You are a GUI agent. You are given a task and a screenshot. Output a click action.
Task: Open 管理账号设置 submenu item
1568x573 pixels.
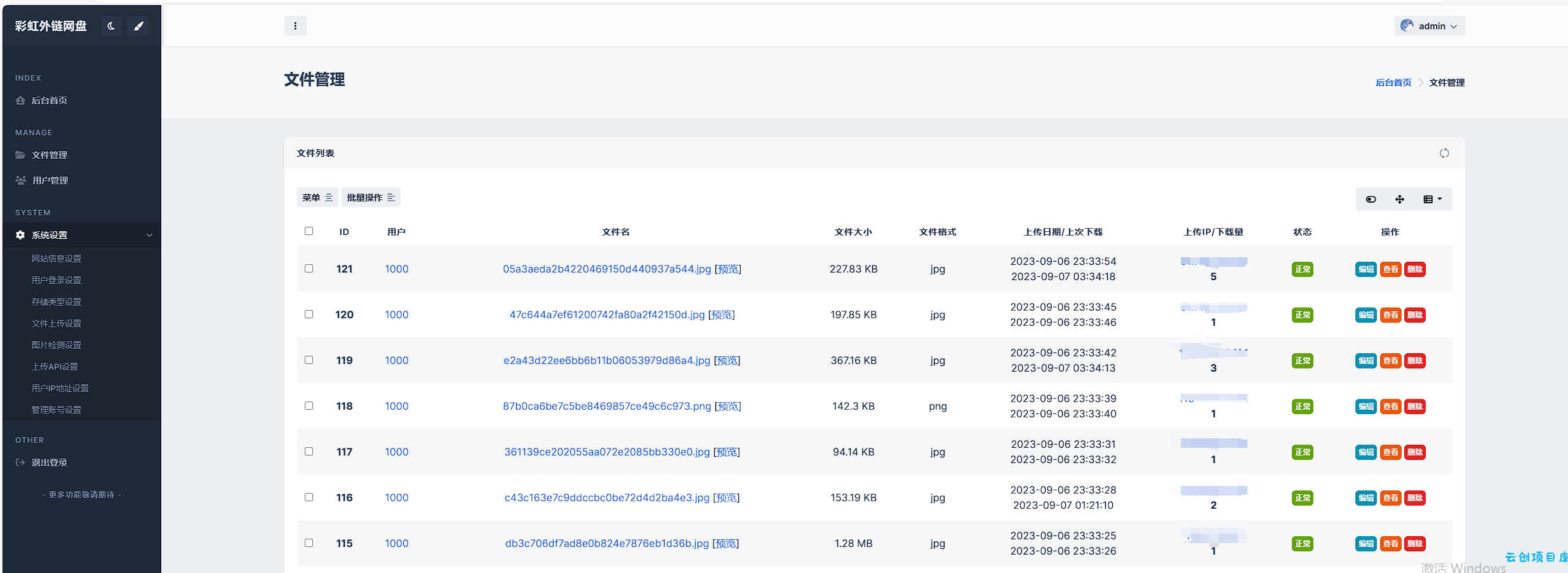(56, 410)
